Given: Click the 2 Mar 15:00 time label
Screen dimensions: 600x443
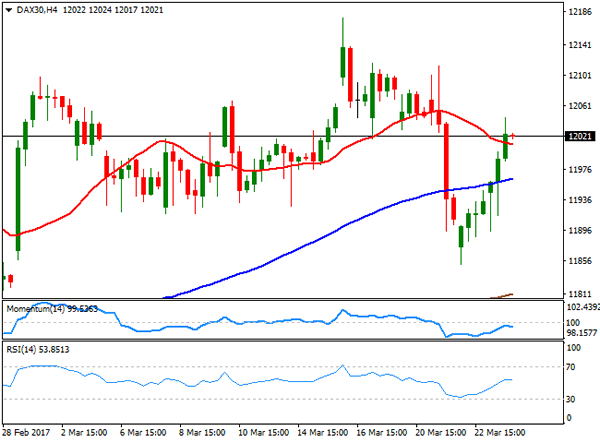Looking at the screenshot, I should pyautogui.click(x=84, y=433).
